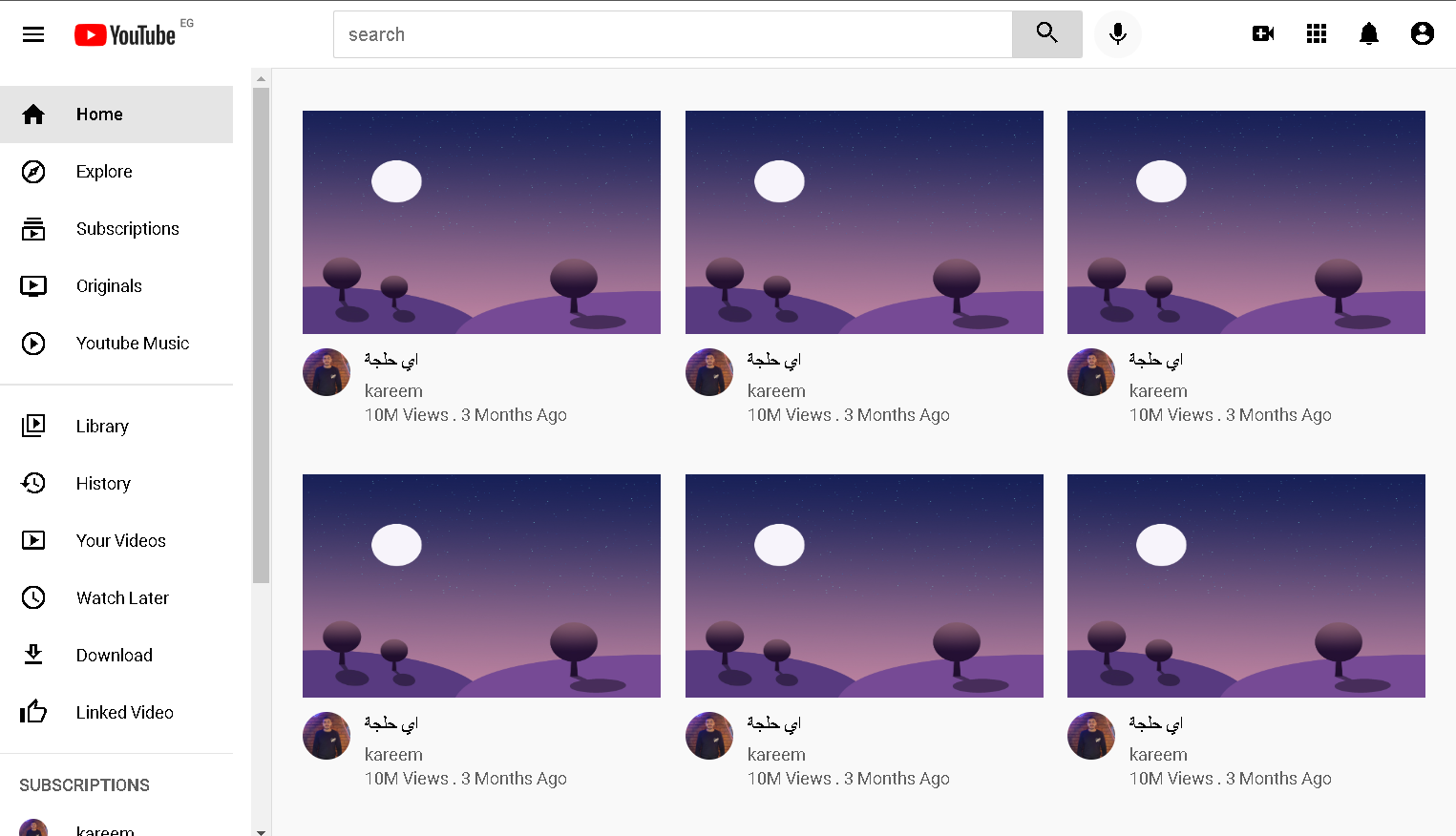Open Subscriptions in the sidebar
1456x836 pixels.
pyautogui.click(x=116, y=229)
